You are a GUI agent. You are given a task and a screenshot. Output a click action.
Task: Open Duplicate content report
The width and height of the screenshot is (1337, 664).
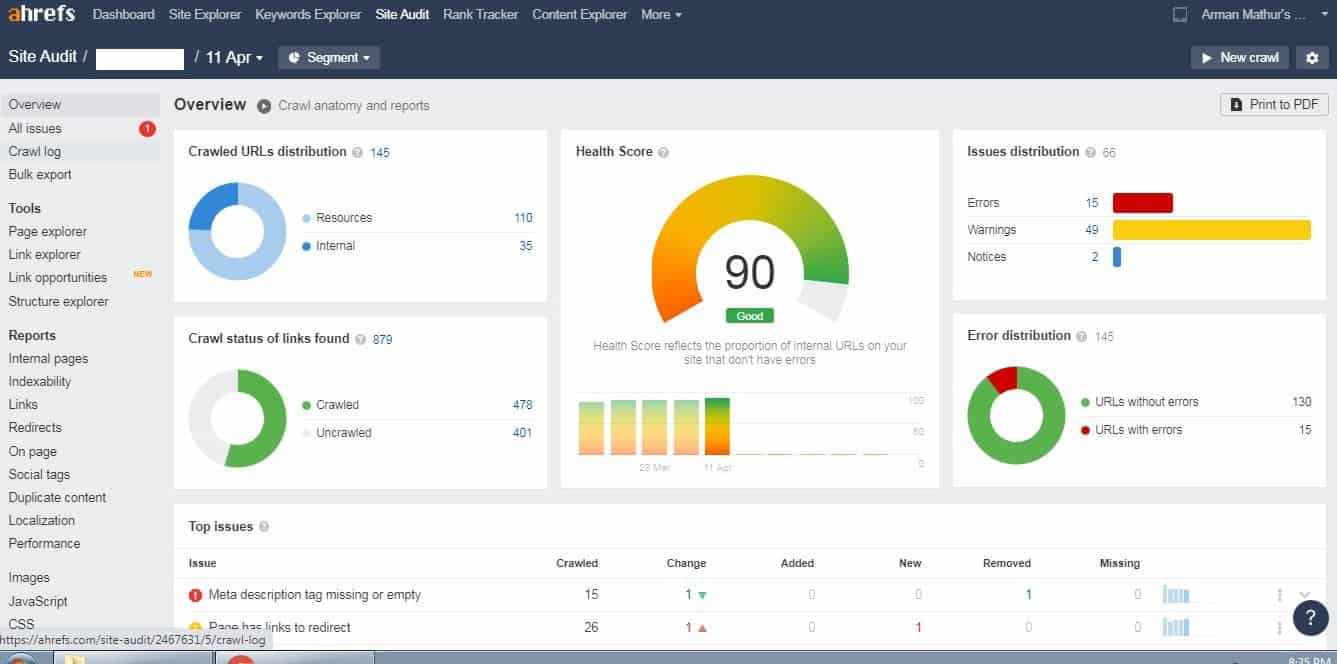(x=57, y=497)
